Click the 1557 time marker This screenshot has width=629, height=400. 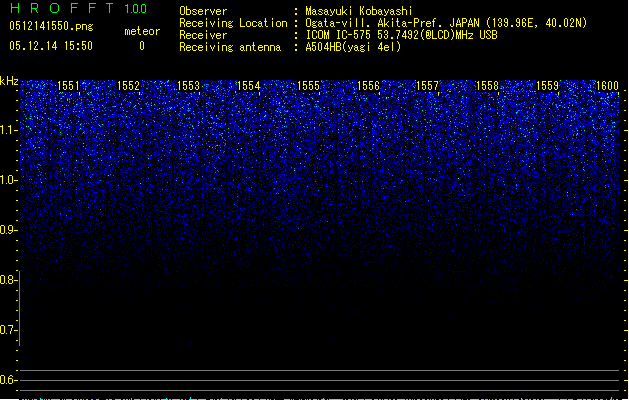coord(428,86)
